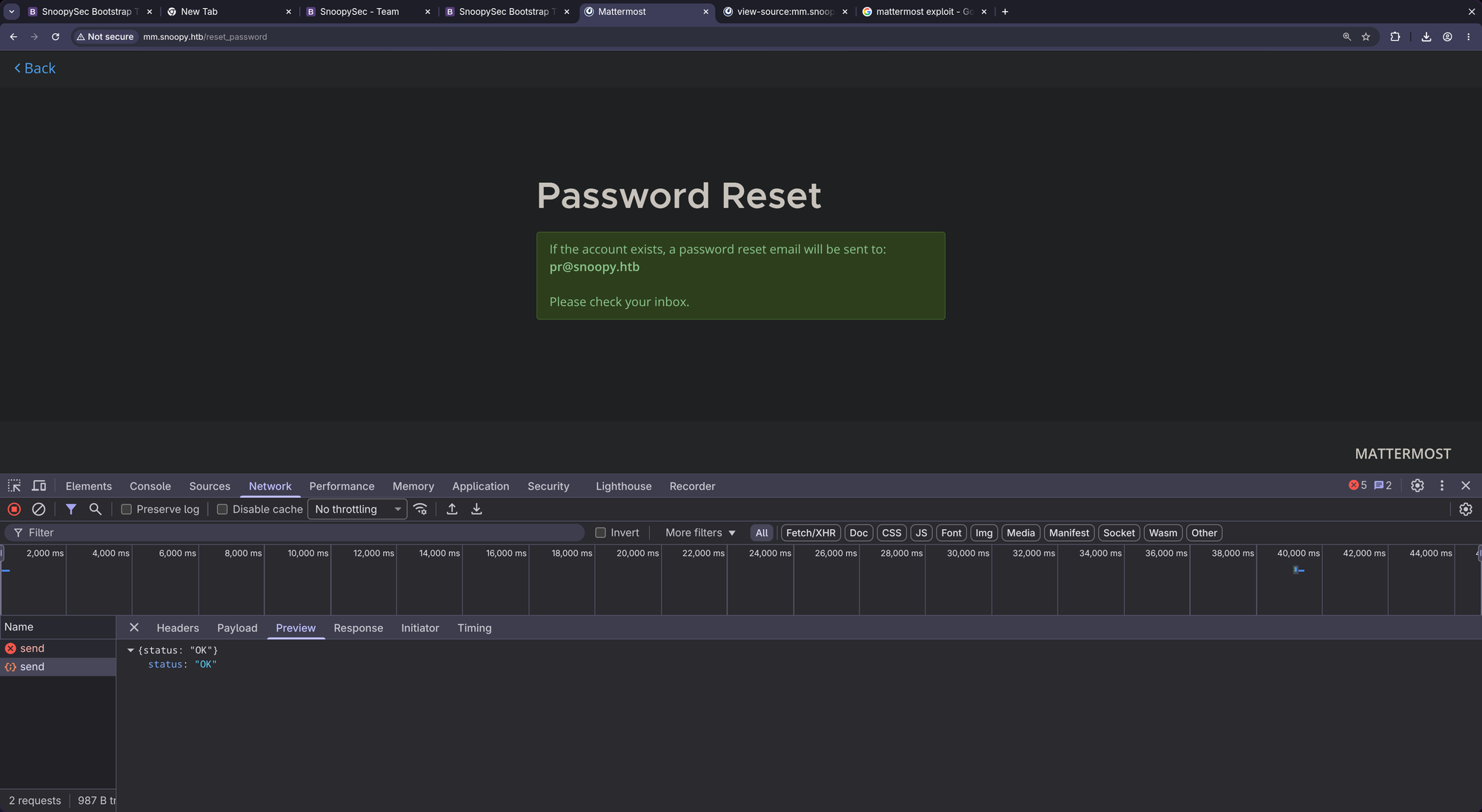Click the 2 issues indicator
Image resolution: width=1482 pixels, height=812 pixels.
pyautogui.click(x=1383, y=485)
